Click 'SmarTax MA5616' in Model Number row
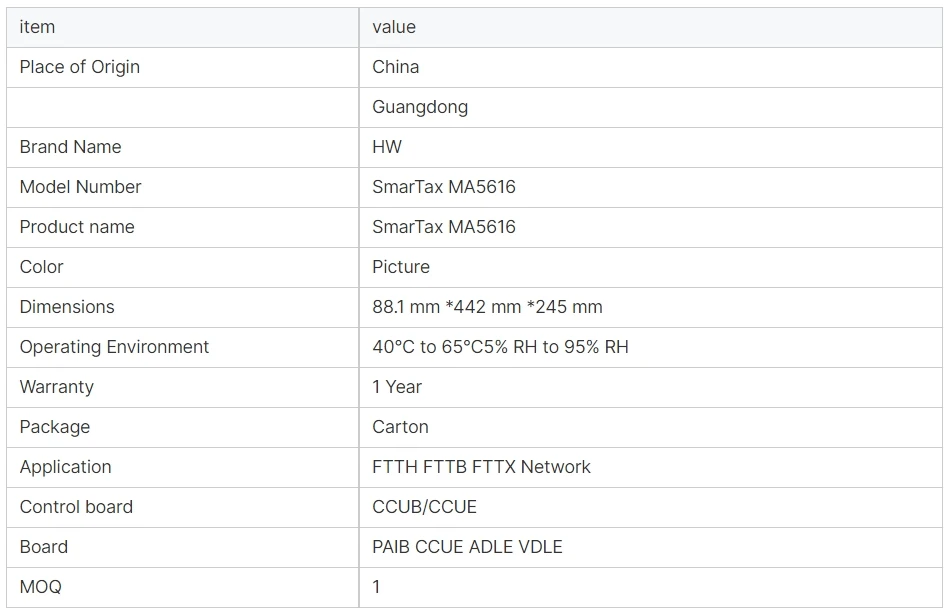The height and width of the screenshot is (616, 951). tap(444, 187)
